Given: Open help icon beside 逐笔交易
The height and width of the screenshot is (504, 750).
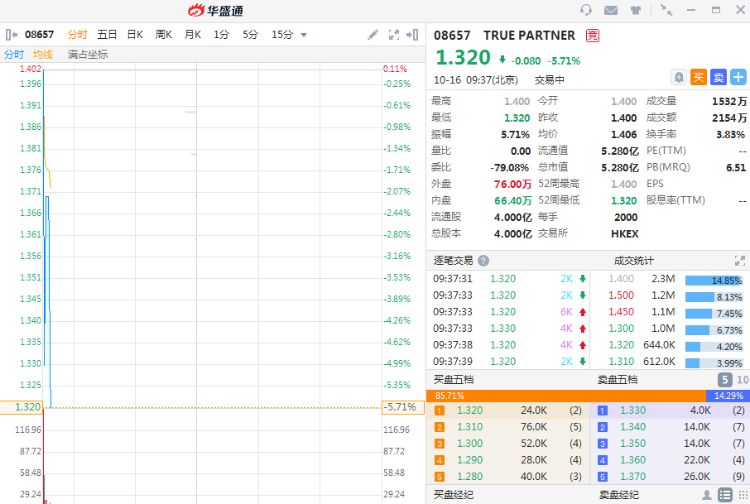Looking at the screenshot, I should point(482,260).
